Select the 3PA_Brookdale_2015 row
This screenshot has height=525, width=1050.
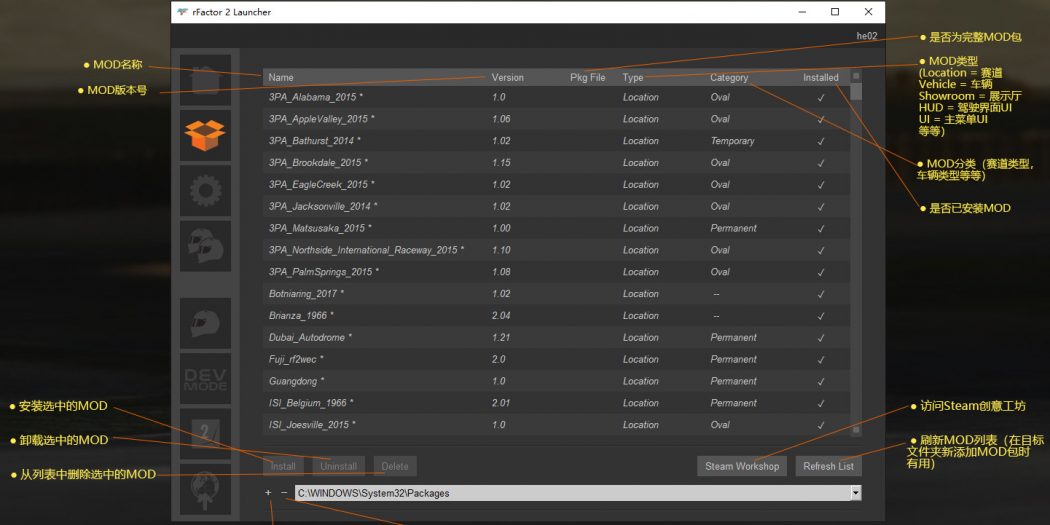[x=556, y=163]
